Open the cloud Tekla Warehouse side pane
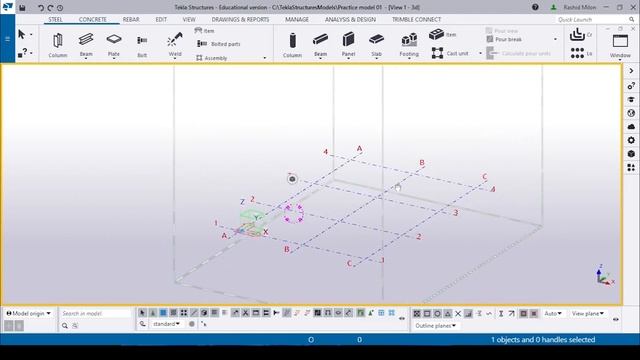 631,127
